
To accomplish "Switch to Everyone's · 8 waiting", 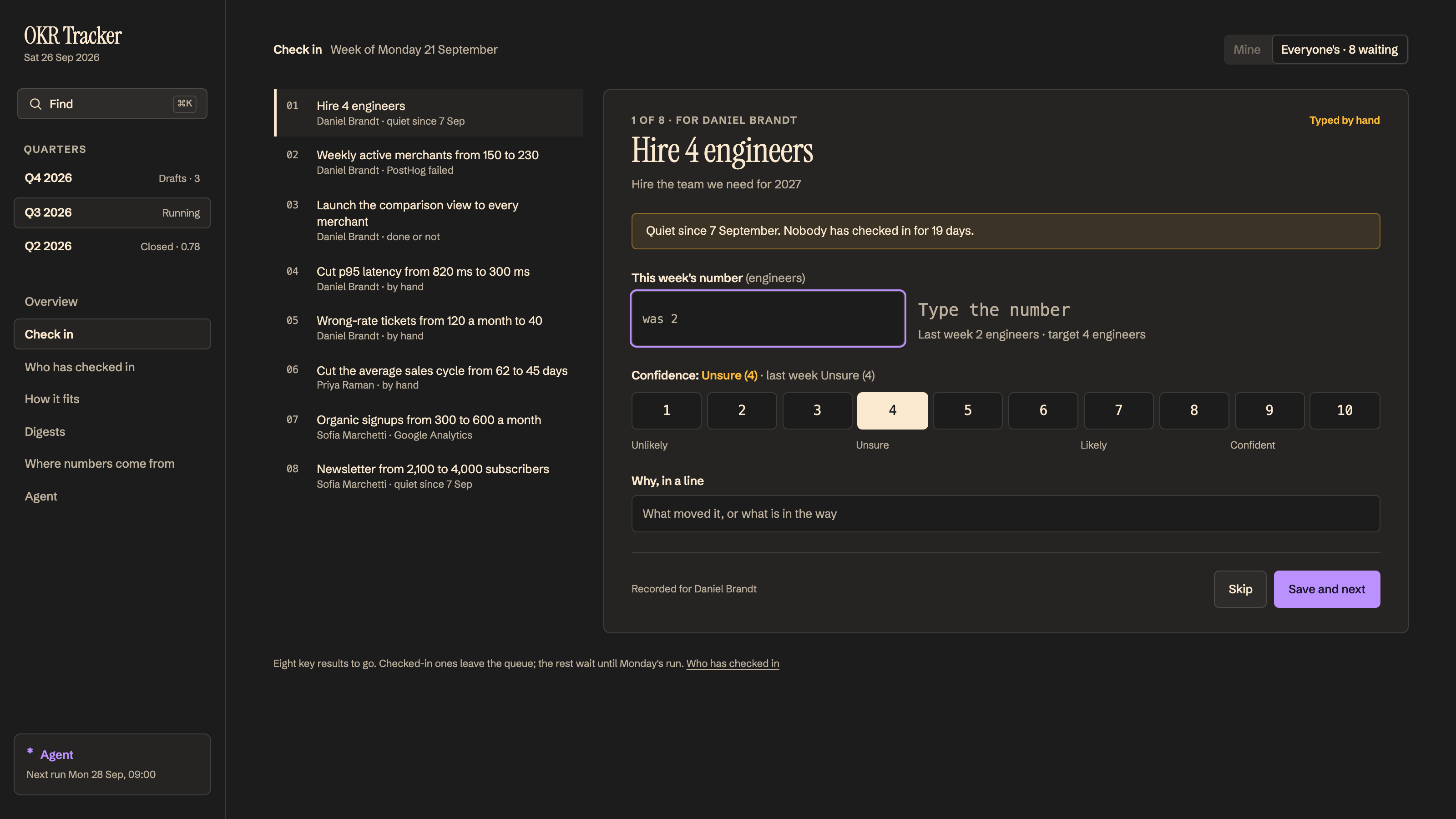I will pyautogui.click(x=1340, y=50).
